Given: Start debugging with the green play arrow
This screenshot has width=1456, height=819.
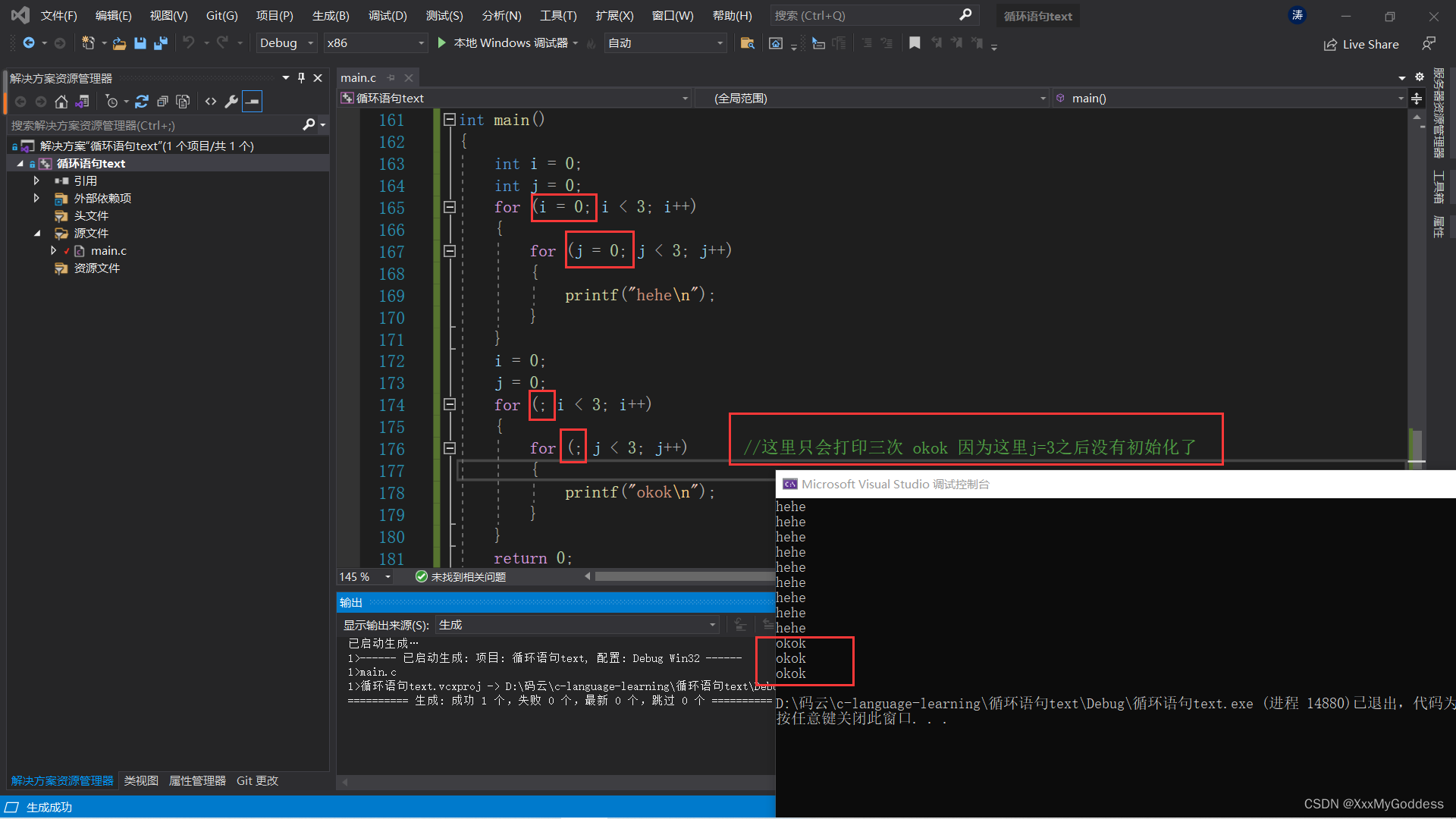Looking at the screenshot, I should tap(442, 43).
